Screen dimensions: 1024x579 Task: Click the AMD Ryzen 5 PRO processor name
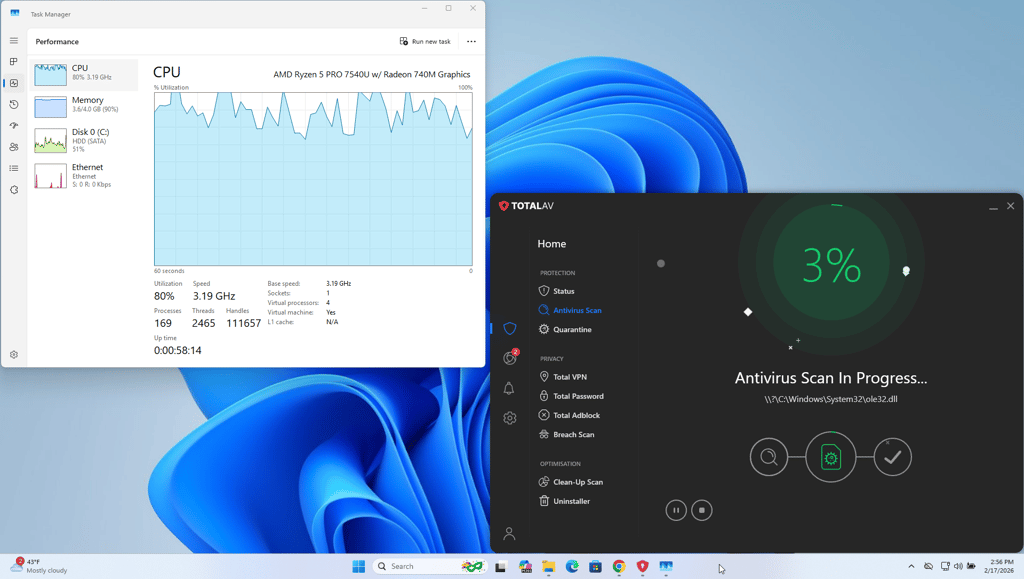tap(372, 74)
